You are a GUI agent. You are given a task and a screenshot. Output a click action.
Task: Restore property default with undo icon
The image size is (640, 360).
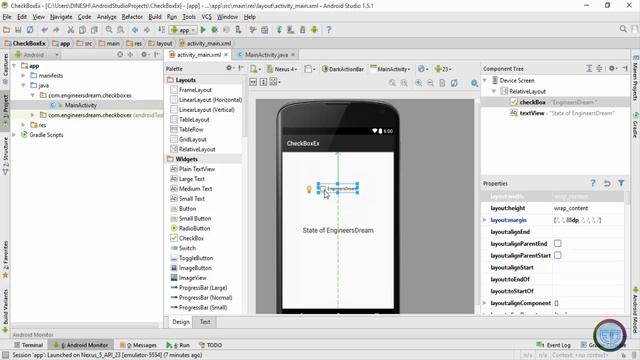coord(607,183)
